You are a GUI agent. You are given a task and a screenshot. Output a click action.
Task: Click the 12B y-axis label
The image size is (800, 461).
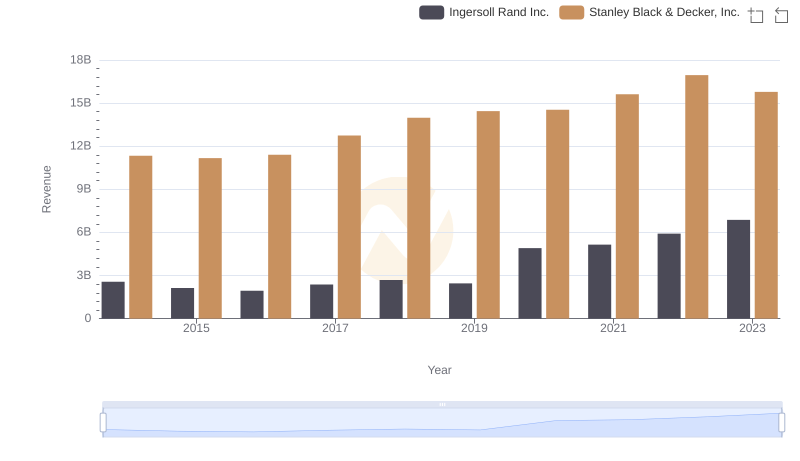81,146
